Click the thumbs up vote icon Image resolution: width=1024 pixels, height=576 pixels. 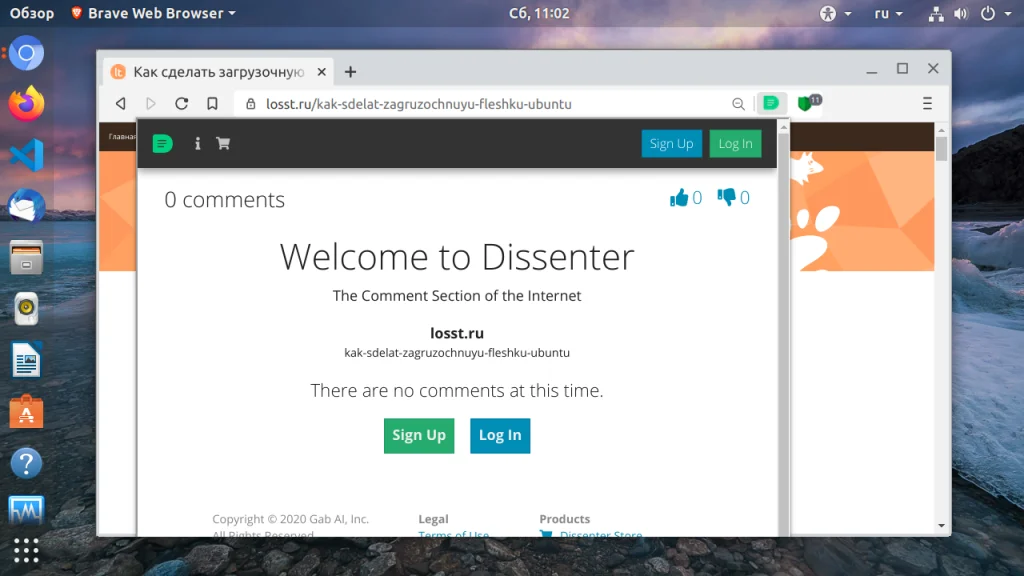tap(679, 197)
